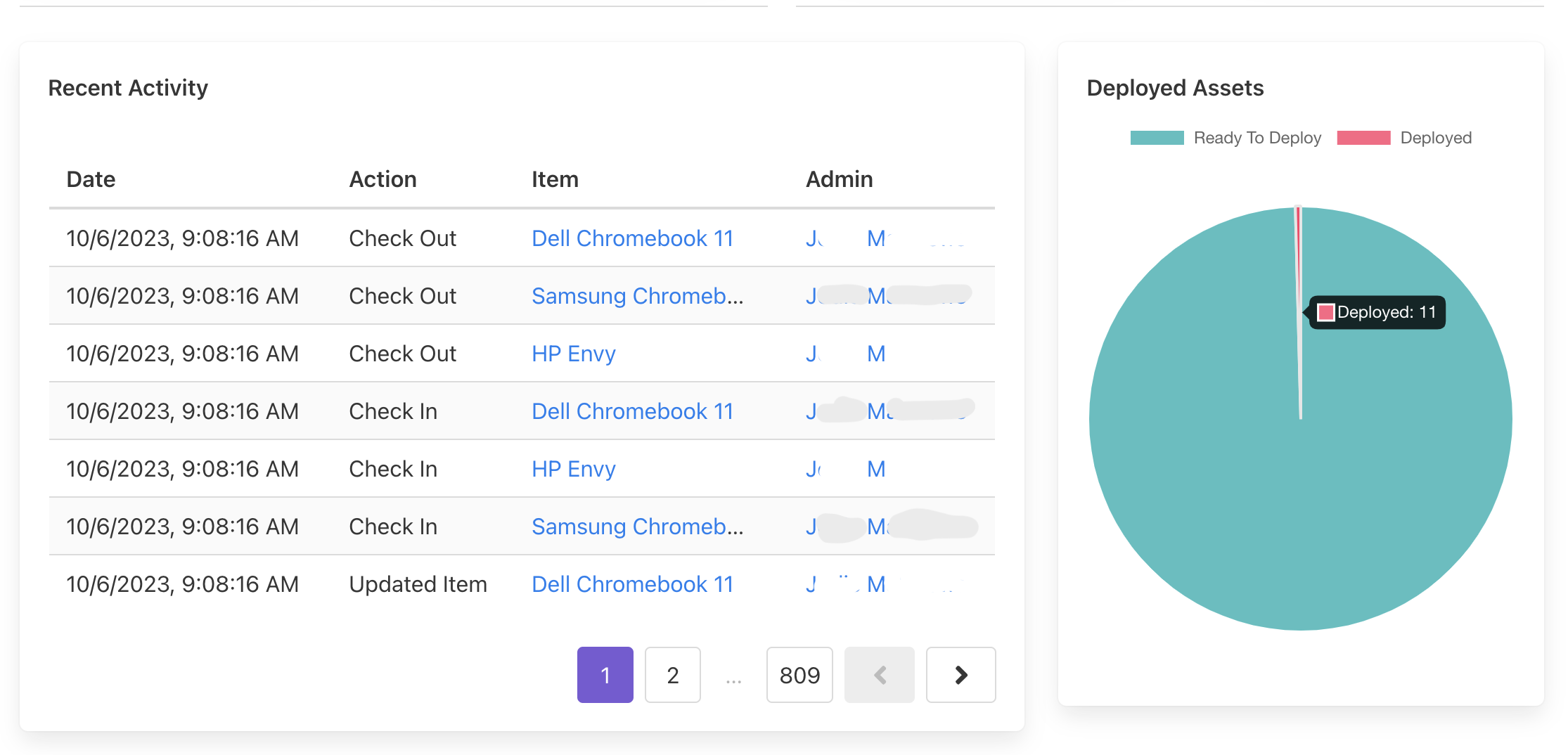1568x755 pixels.
Task: Go to next page using right chevron
Action: click(x=960, y=675)
